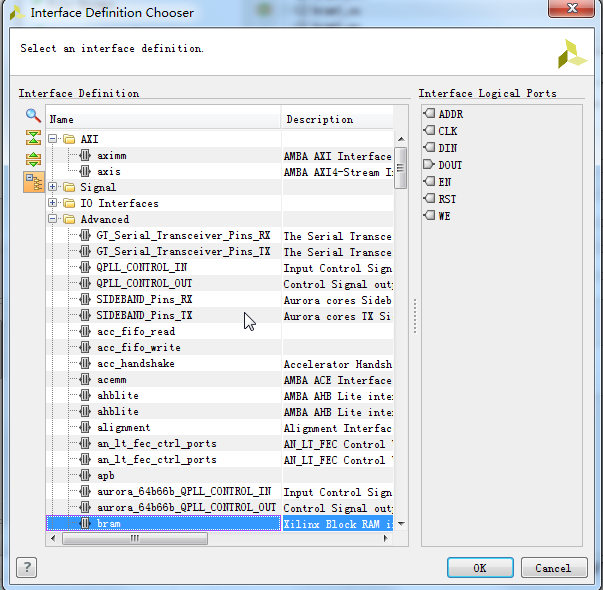Click the search magnifier icon
Screen dimensions: 603x590
click(x=33, y=115)
